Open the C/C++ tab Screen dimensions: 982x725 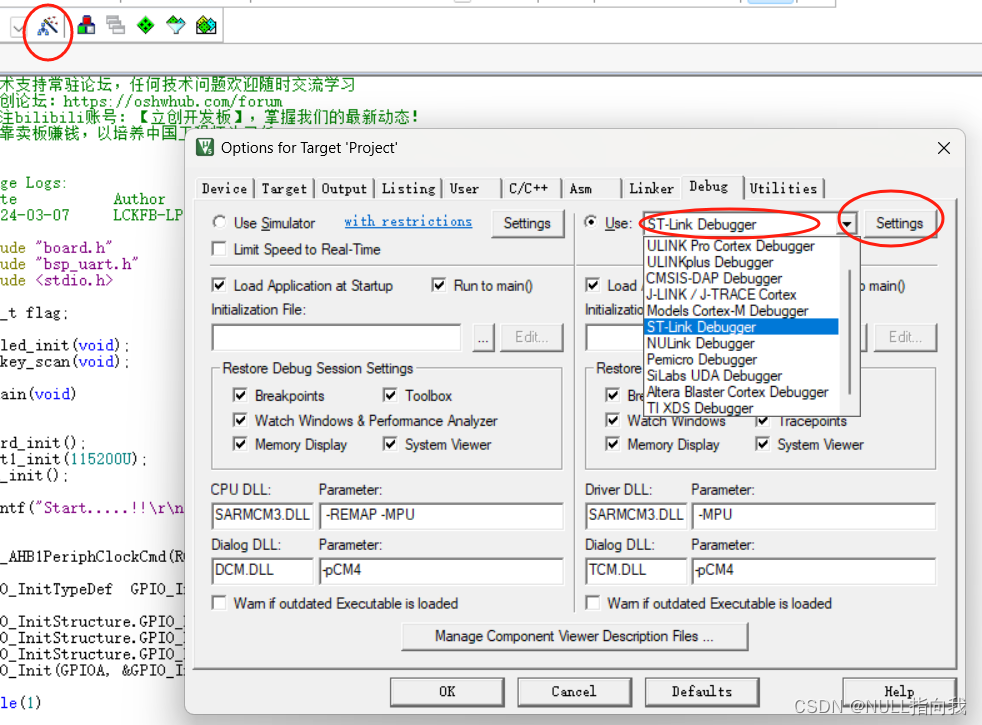[x=528, y=188]
